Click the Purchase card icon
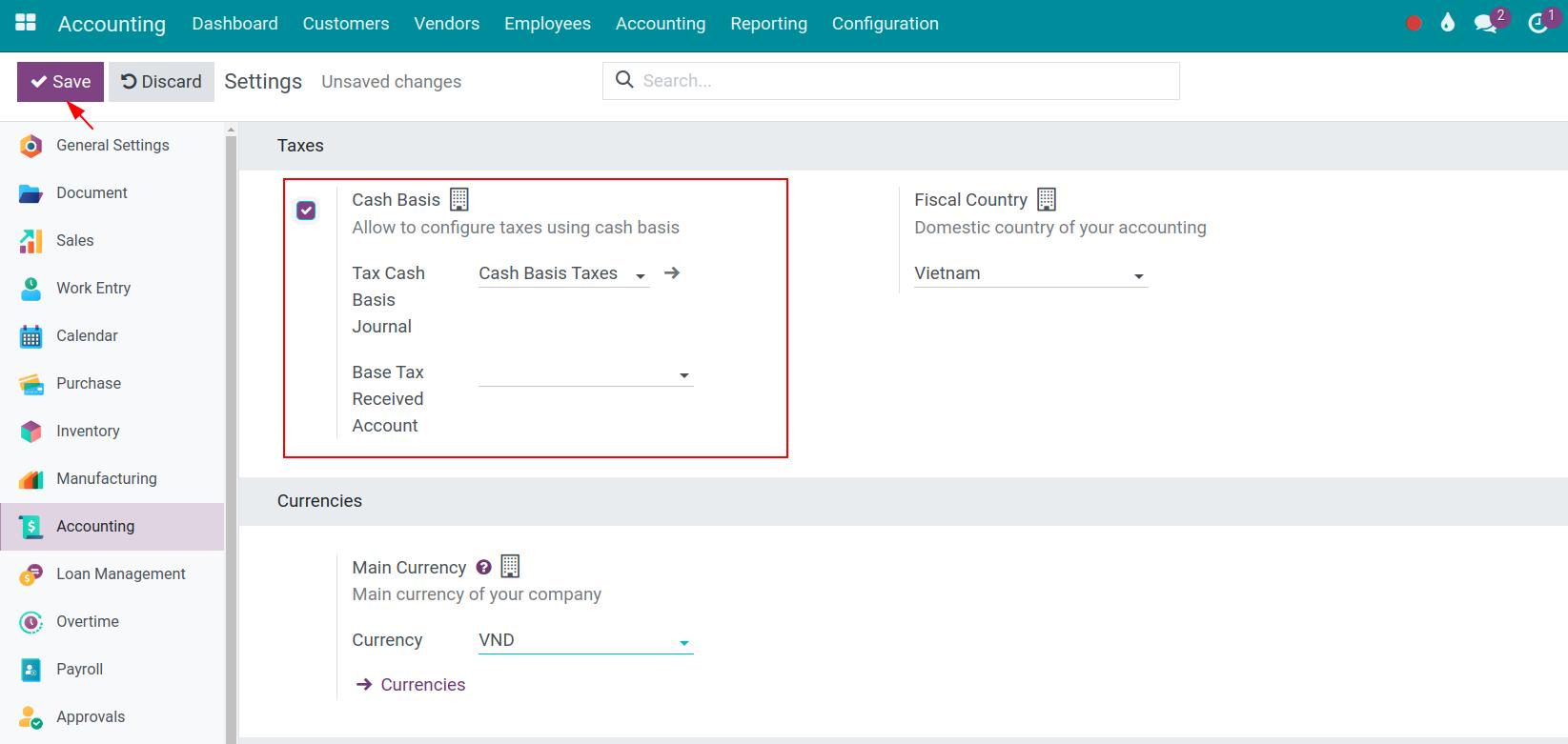 pyautogui.click(x=31, y=384)
